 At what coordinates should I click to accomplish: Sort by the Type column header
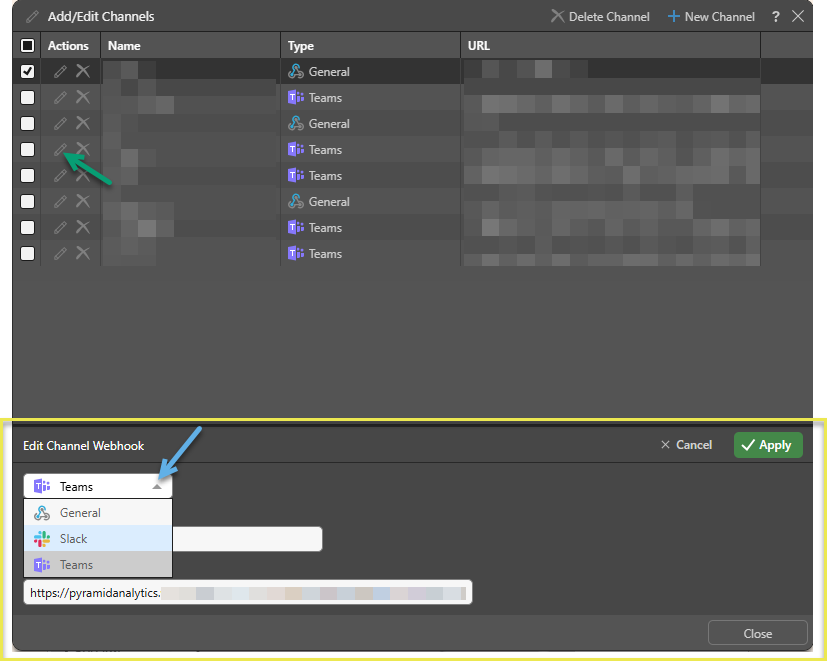tap(301, 46)
